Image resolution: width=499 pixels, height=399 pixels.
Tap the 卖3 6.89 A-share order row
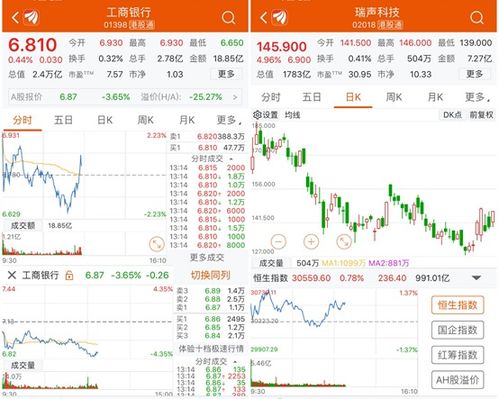tap(210, 291)
